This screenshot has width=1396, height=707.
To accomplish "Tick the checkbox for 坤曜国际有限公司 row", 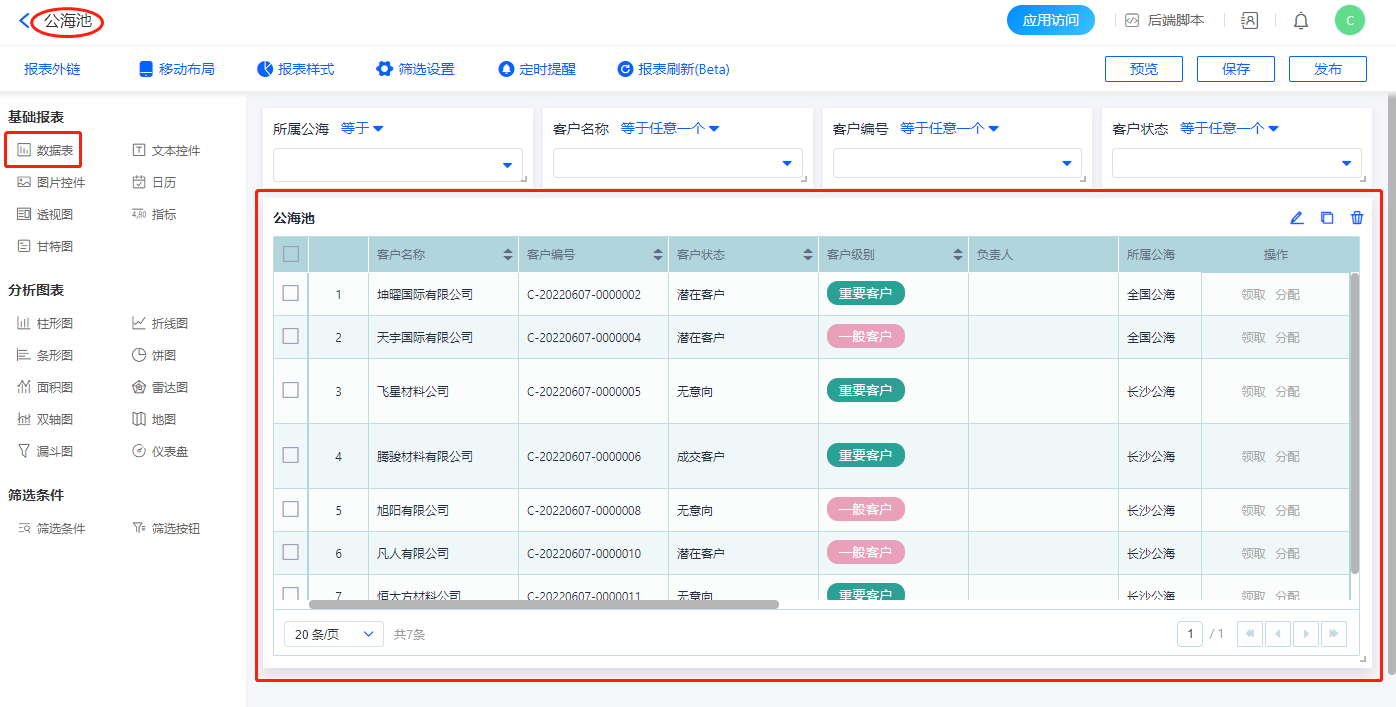I will point(291,293).
